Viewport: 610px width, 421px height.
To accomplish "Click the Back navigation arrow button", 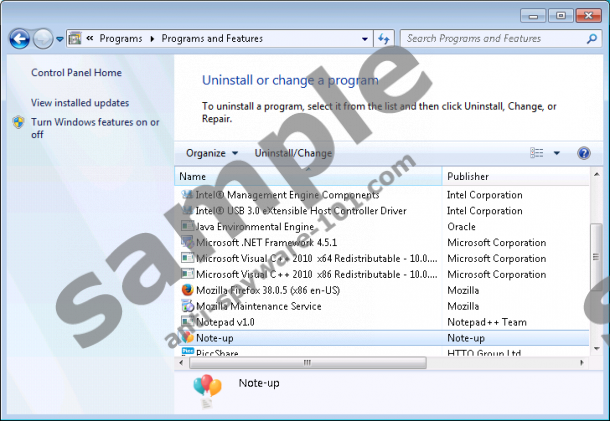I will click(x=19, y=39).
